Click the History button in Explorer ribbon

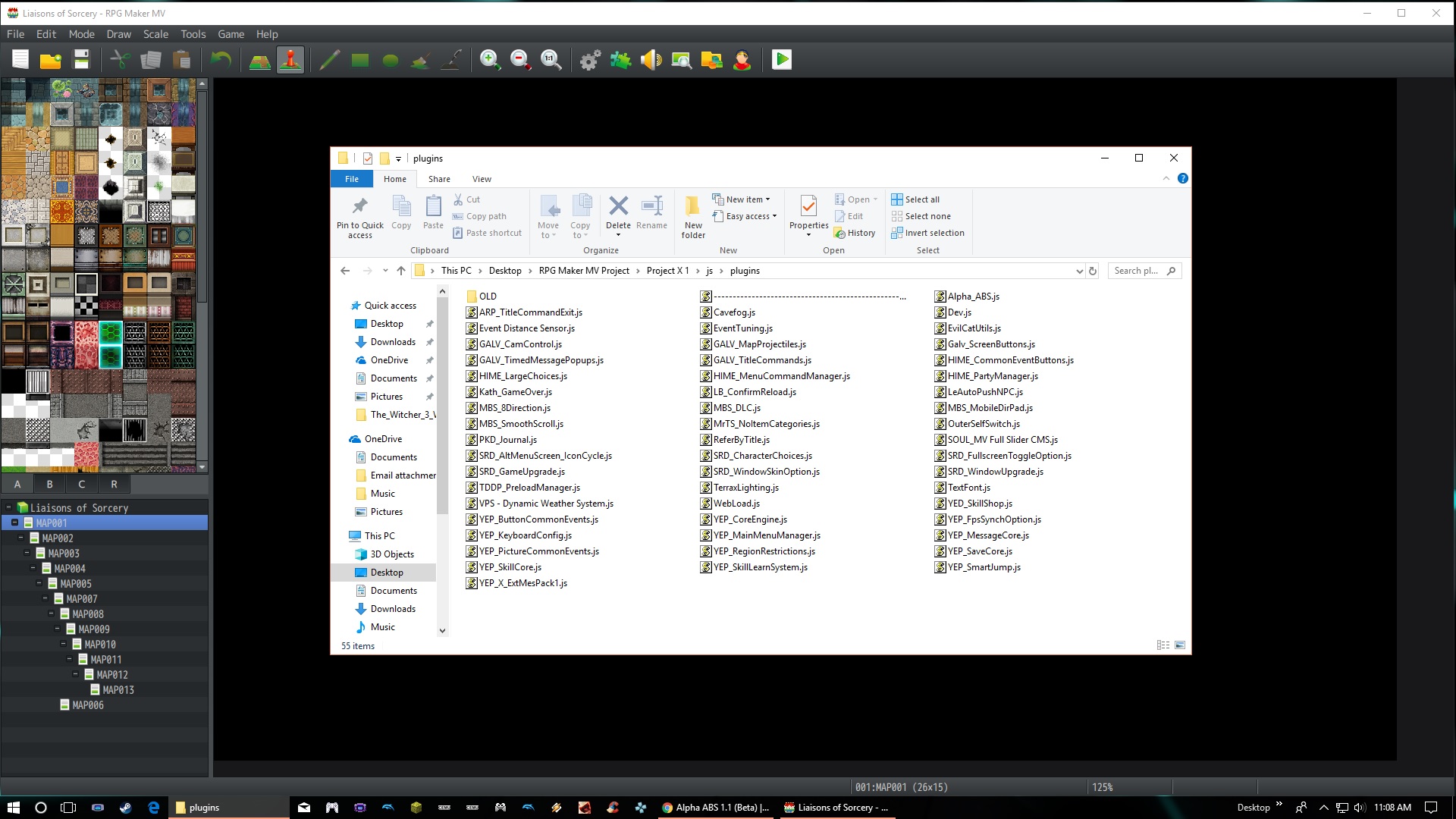point(855,233)
